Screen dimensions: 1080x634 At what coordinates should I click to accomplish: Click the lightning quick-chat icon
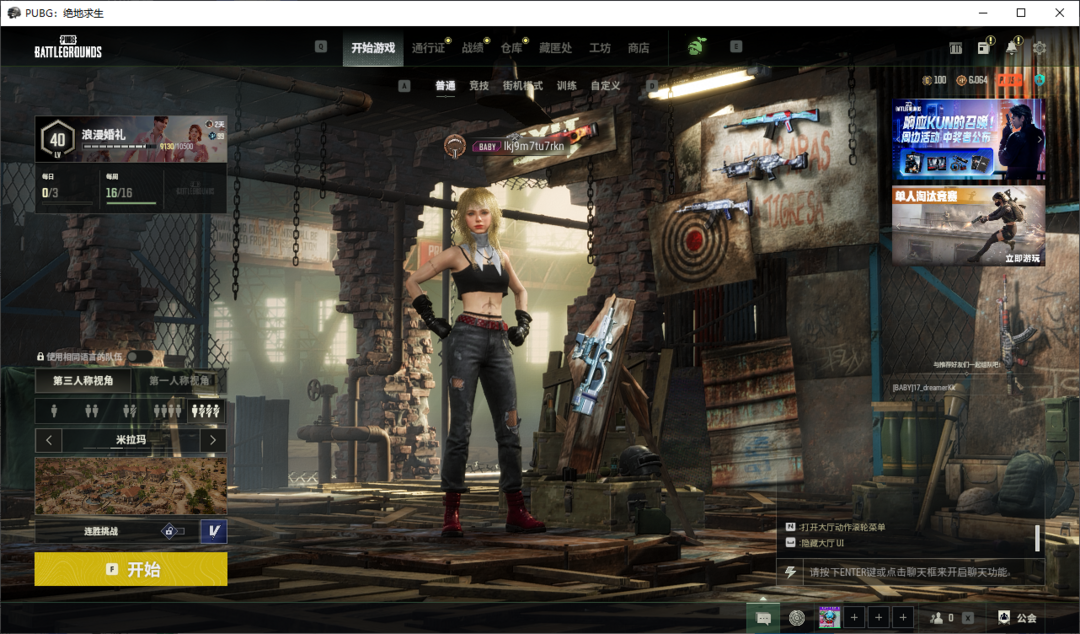click(791, 572)
